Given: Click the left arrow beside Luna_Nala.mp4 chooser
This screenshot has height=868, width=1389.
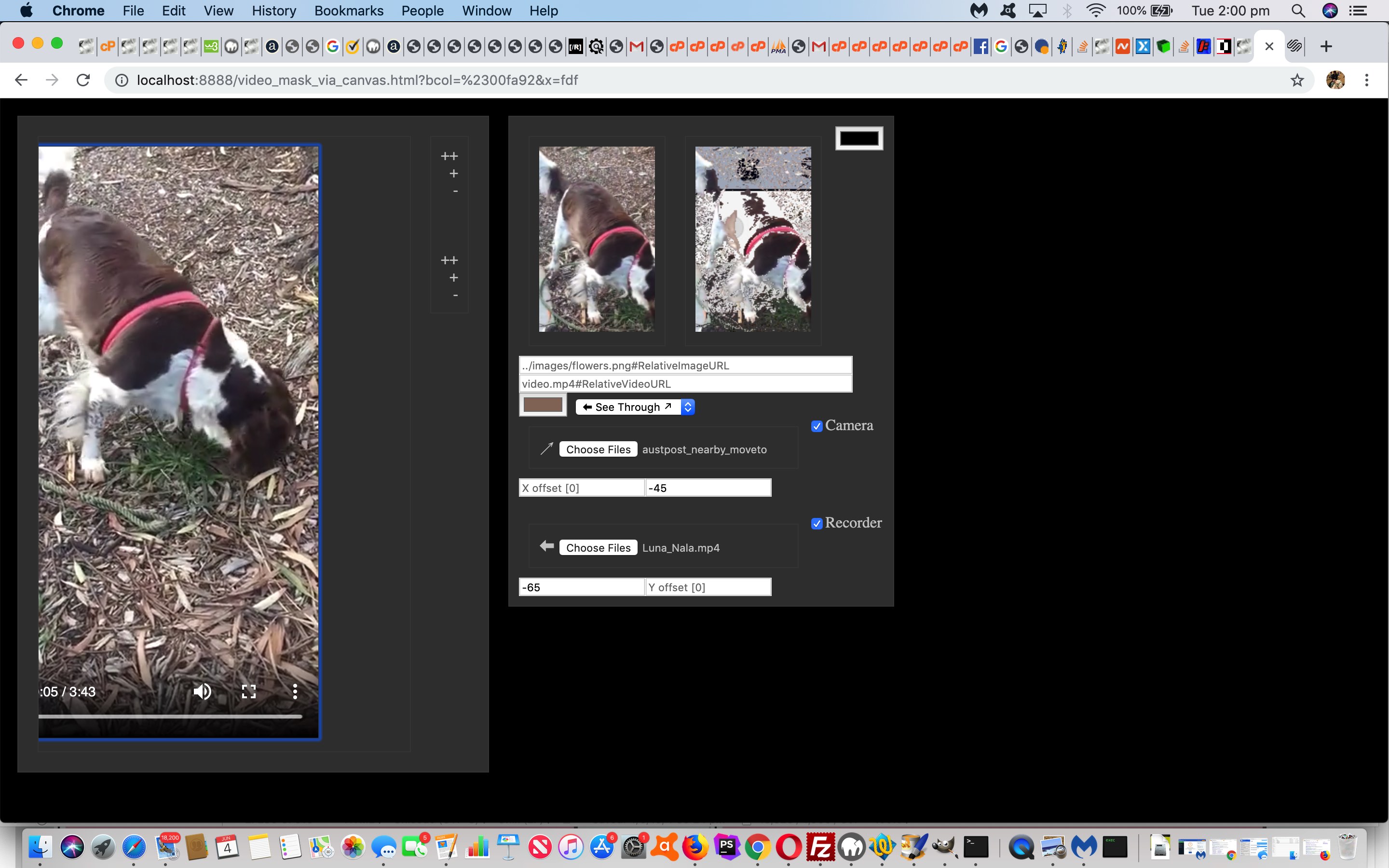Looking at the screenshot, I should tap(546, 546).
